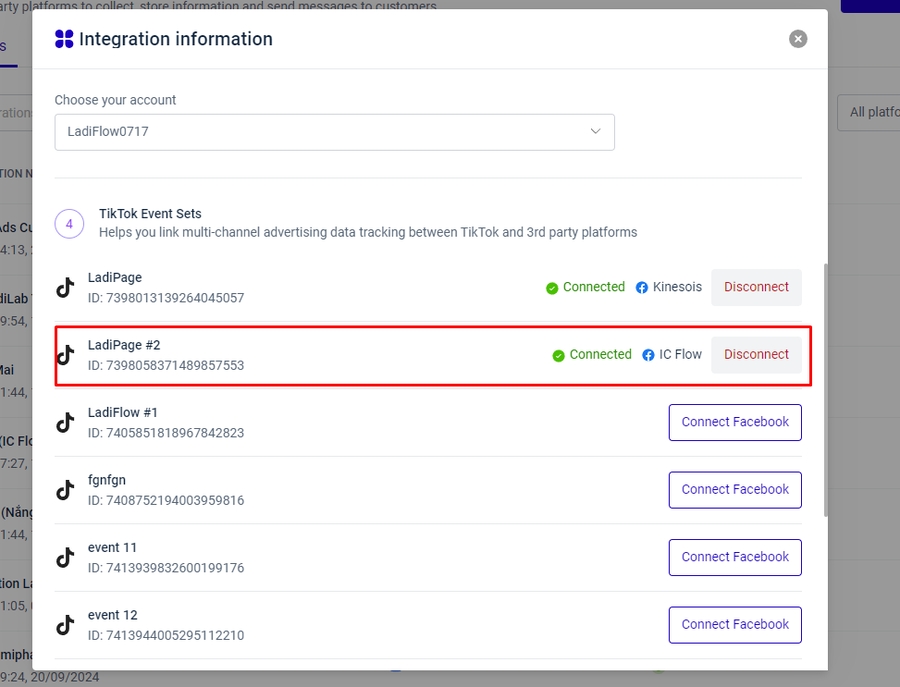Image resolution: width=900 pixels, height=687 pixels.
Task: Click the Facebook icon next to IC Flow
Action: point(649,355)
